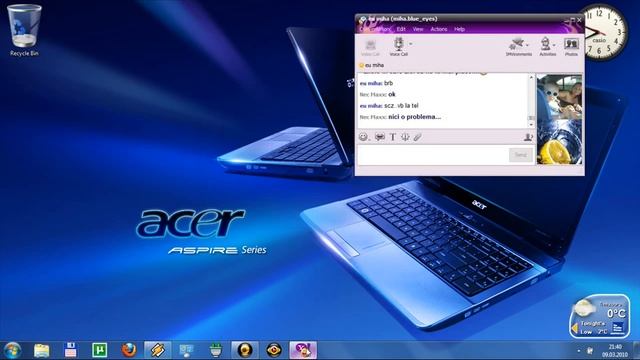
Task: Click the lemon display picture thumbnail
Action: [559, 142]
